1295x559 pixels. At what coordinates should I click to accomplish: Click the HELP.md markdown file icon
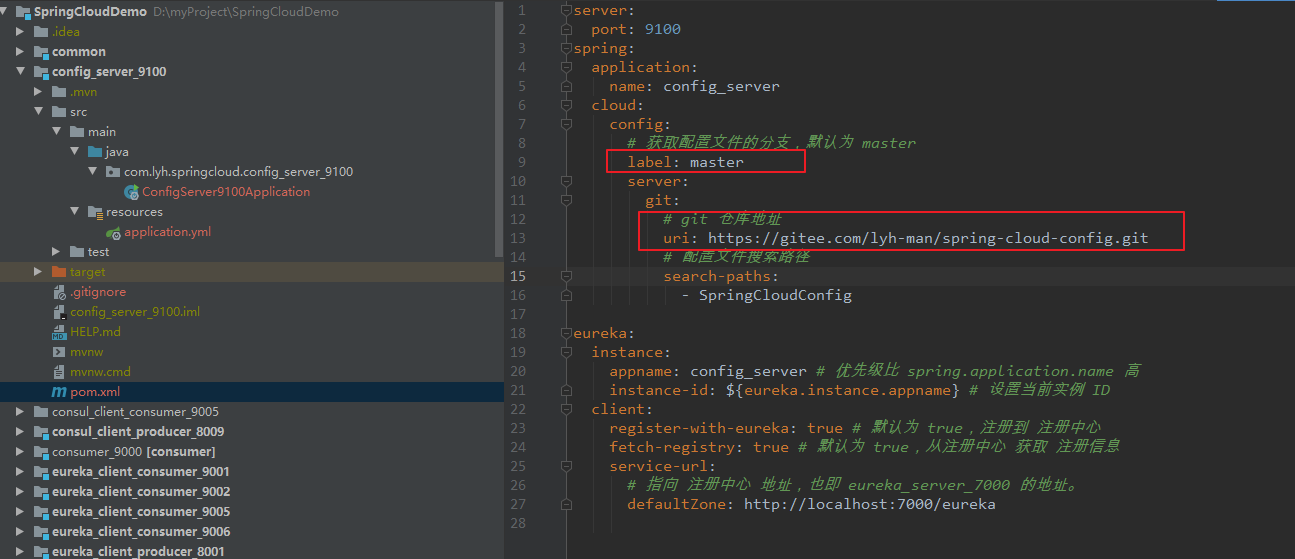click(x=59, y=332)
